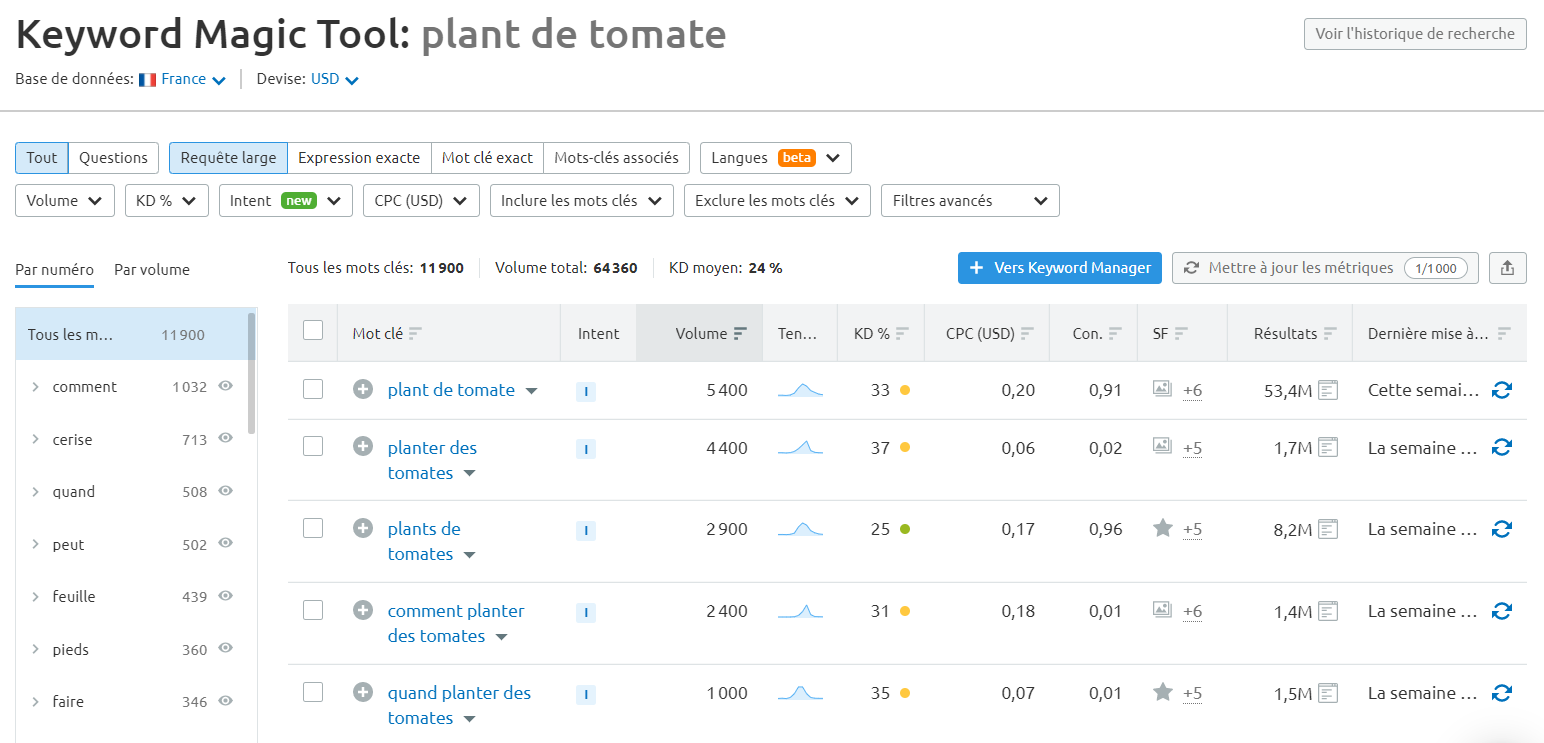Refresh metrics for 'planter des tomates' row

tap(1501, 448)
